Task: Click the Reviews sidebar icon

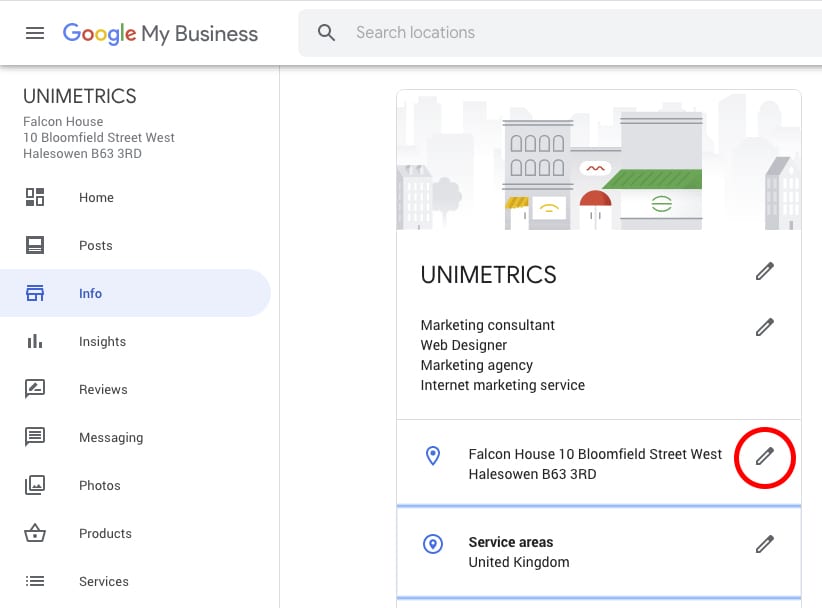Action: 35,389
